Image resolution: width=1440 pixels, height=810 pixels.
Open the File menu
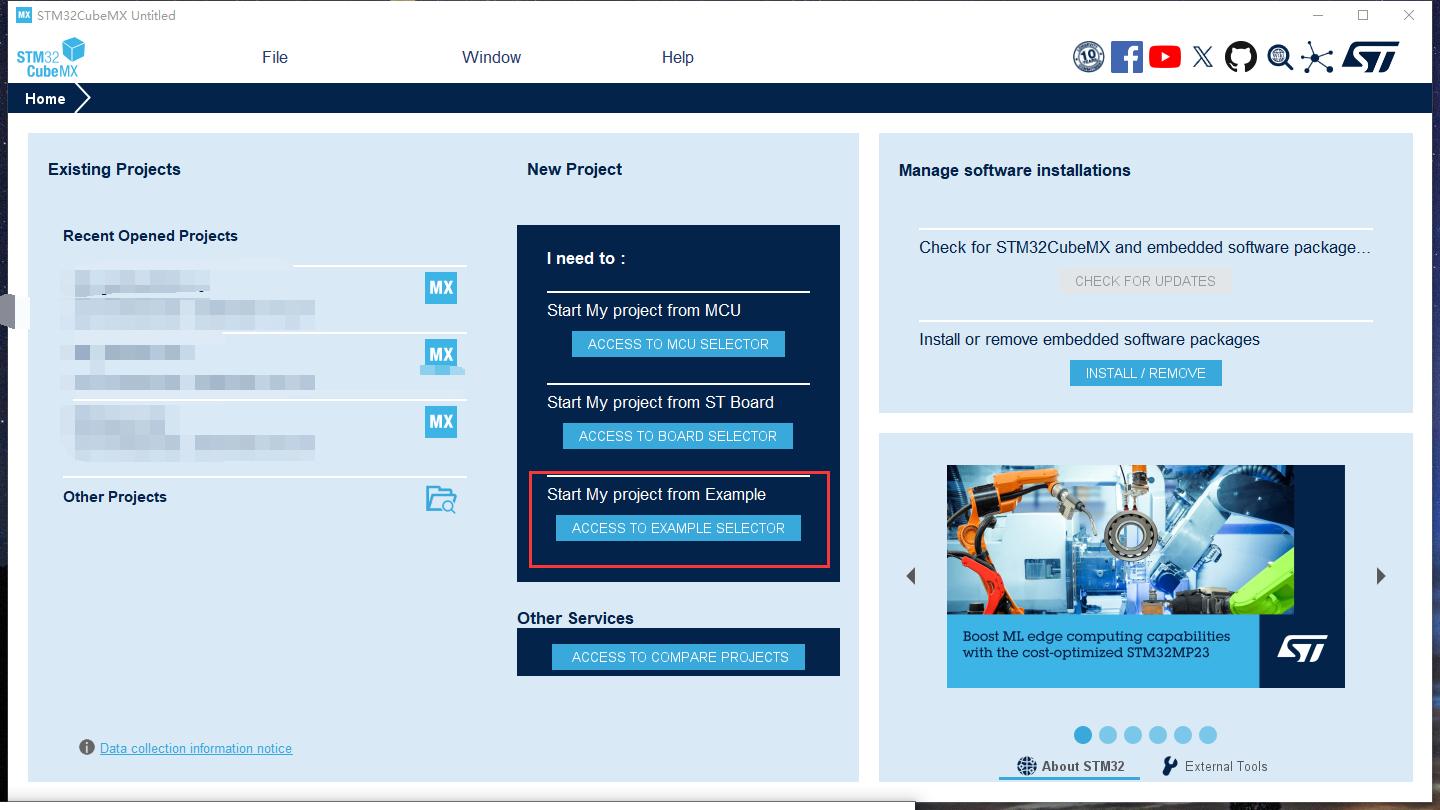click(x=275, y=58)
